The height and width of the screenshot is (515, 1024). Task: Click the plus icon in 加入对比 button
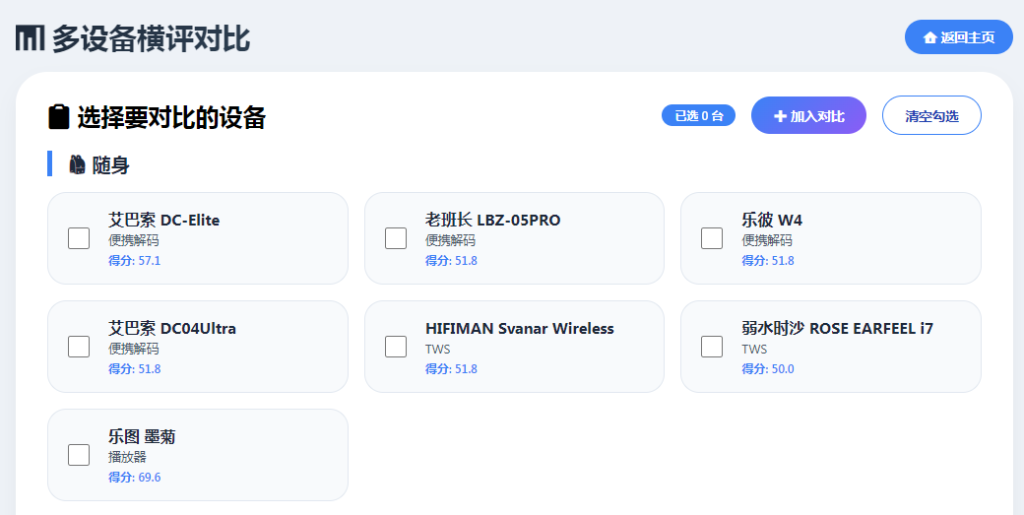(780, 116)
